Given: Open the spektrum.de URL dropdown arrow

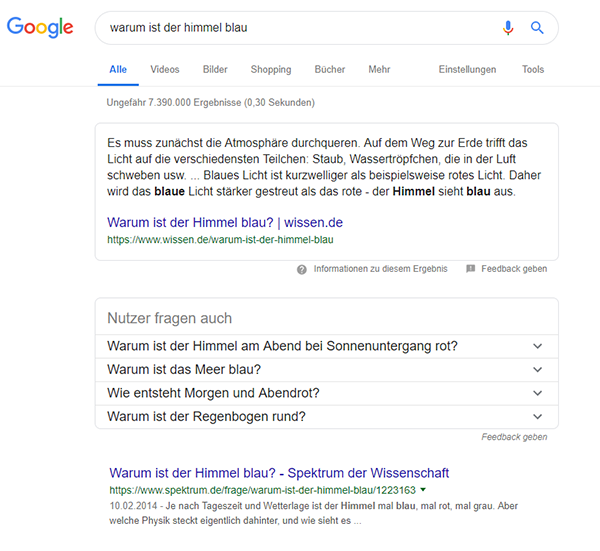Looking at the screenshot, I should pyautogui.click(x=423, y=490).
